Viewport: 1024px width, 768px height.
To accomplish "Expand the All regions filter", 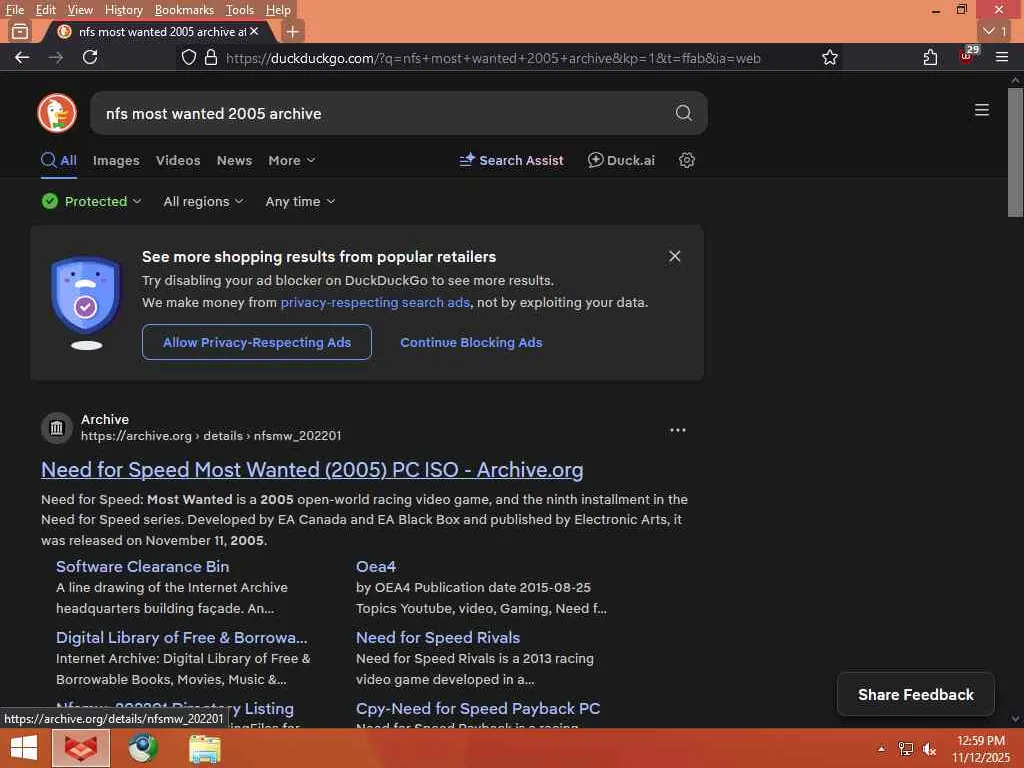I will pyautogui.click(x=203, y=201).
